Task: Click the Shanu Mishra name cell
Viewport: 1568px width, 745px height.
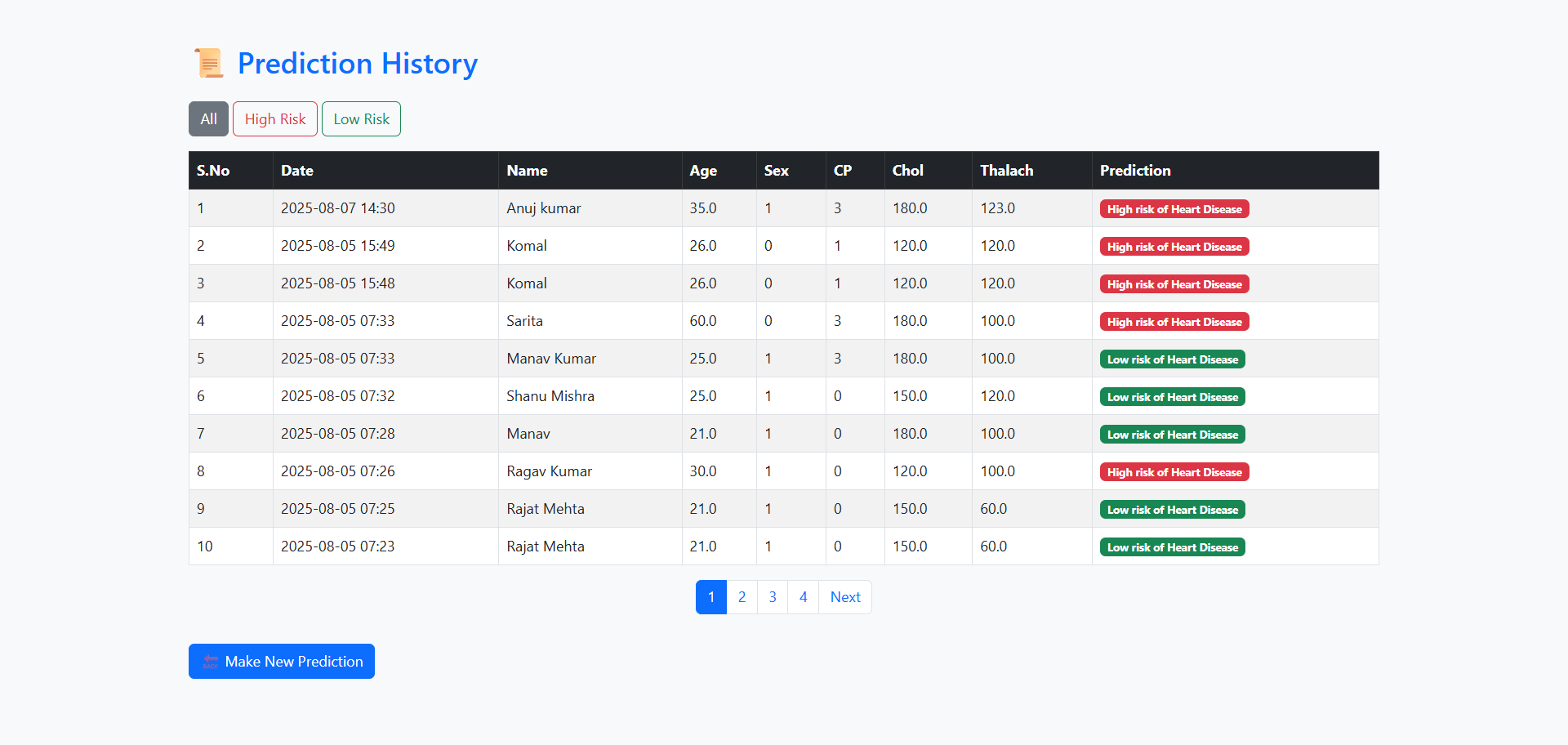Action: (x=550, y=396)
